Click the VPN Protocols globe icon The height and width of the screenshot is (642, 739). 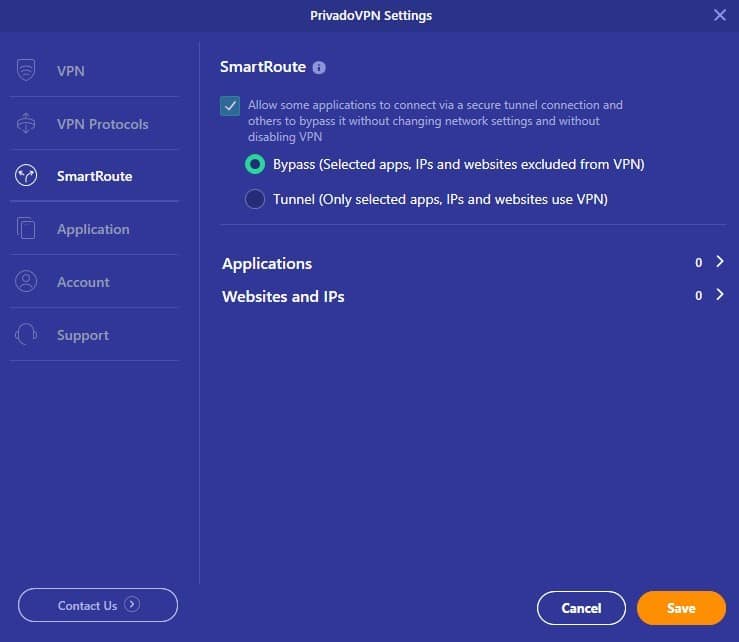coord(26,123)
